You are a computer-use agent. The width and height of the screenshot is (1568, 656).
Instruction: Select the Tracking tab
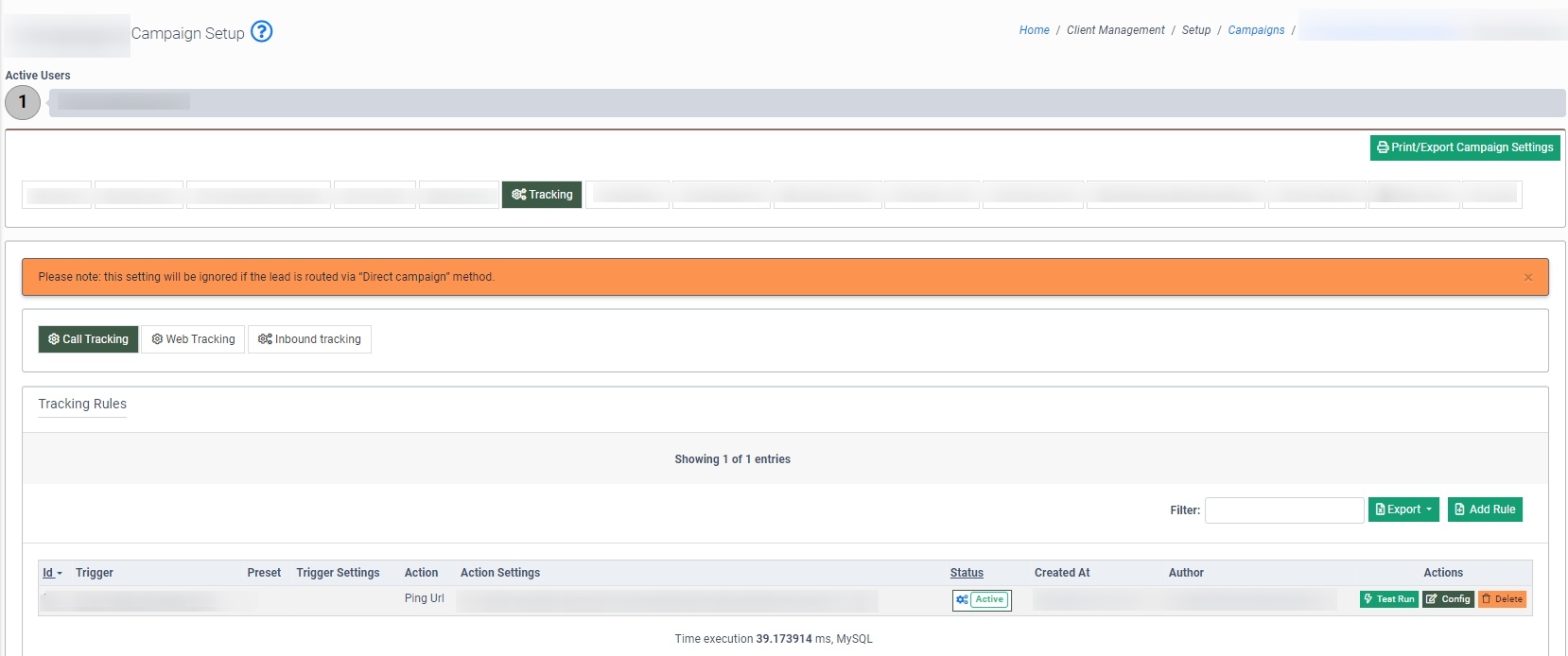542,195
